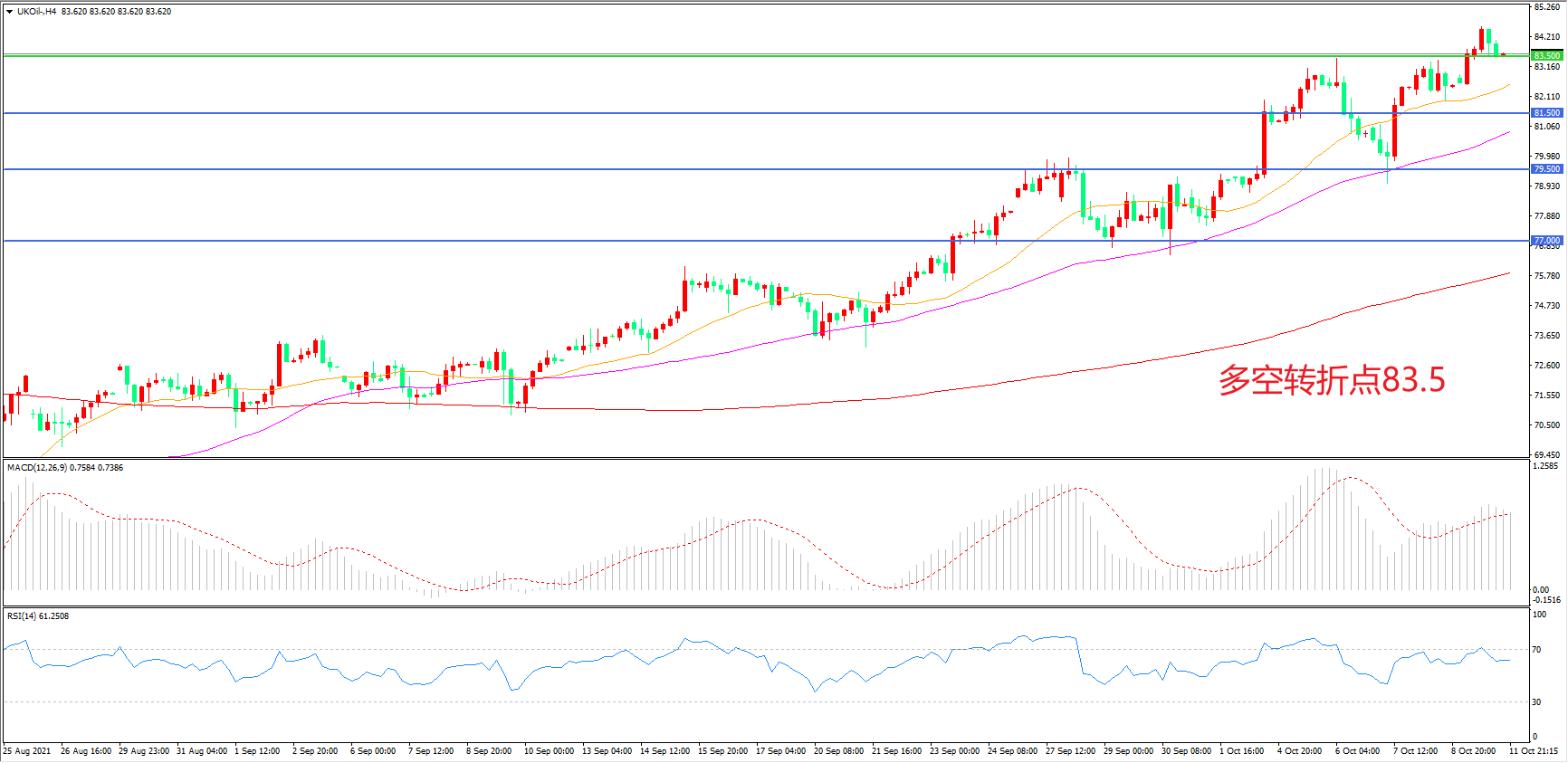Select the blue 79.500 price label
This screenshot has height=763, width=1568.
pyautogui.click(x=1546, y=169)
